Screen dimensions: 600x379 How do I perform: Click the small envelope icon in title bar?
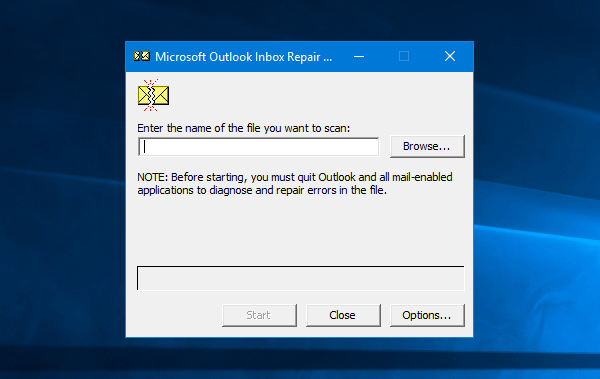pos(142,56)
